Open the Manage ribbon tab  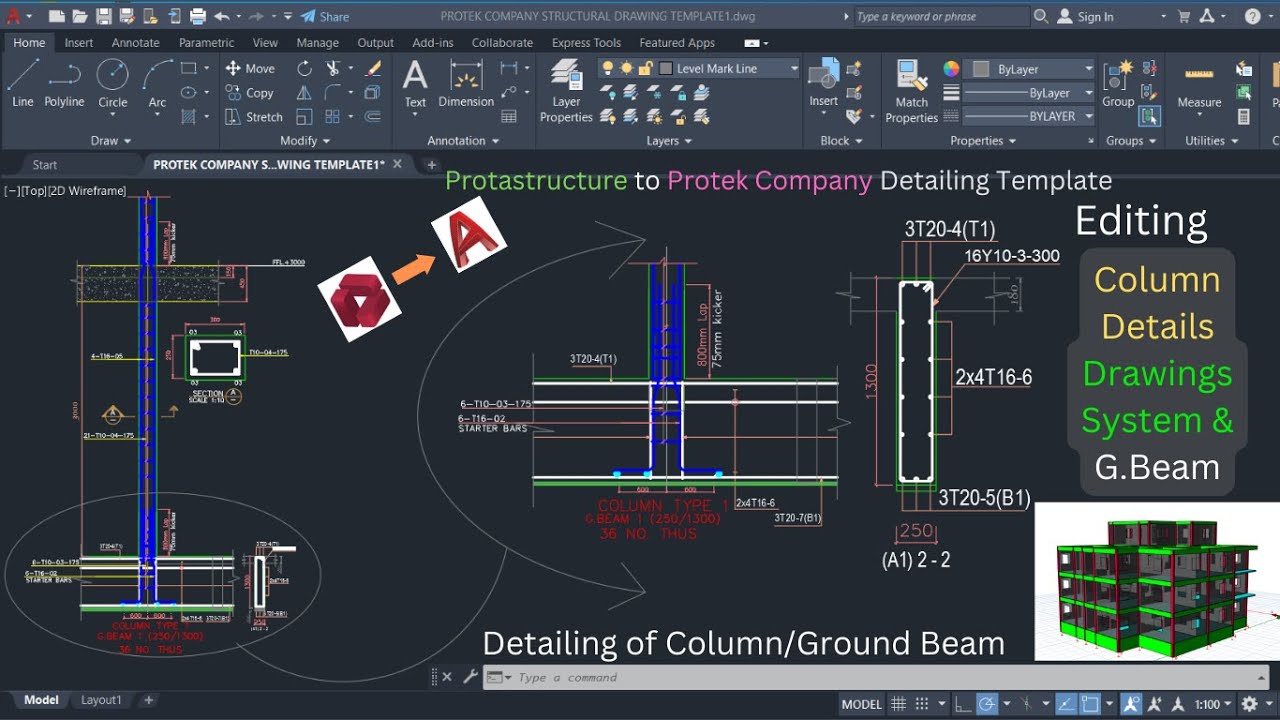coord(318,43)
